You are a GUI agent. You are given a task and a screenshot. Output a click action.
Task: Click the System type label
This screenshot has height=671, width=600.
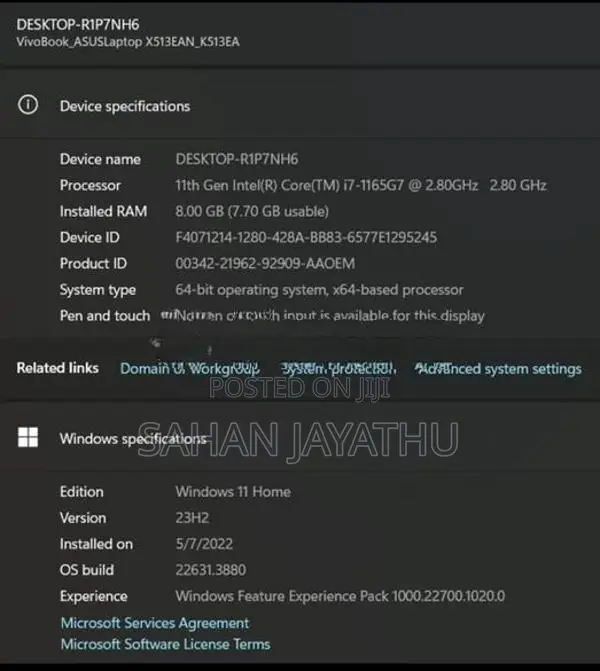pos(98,290)
